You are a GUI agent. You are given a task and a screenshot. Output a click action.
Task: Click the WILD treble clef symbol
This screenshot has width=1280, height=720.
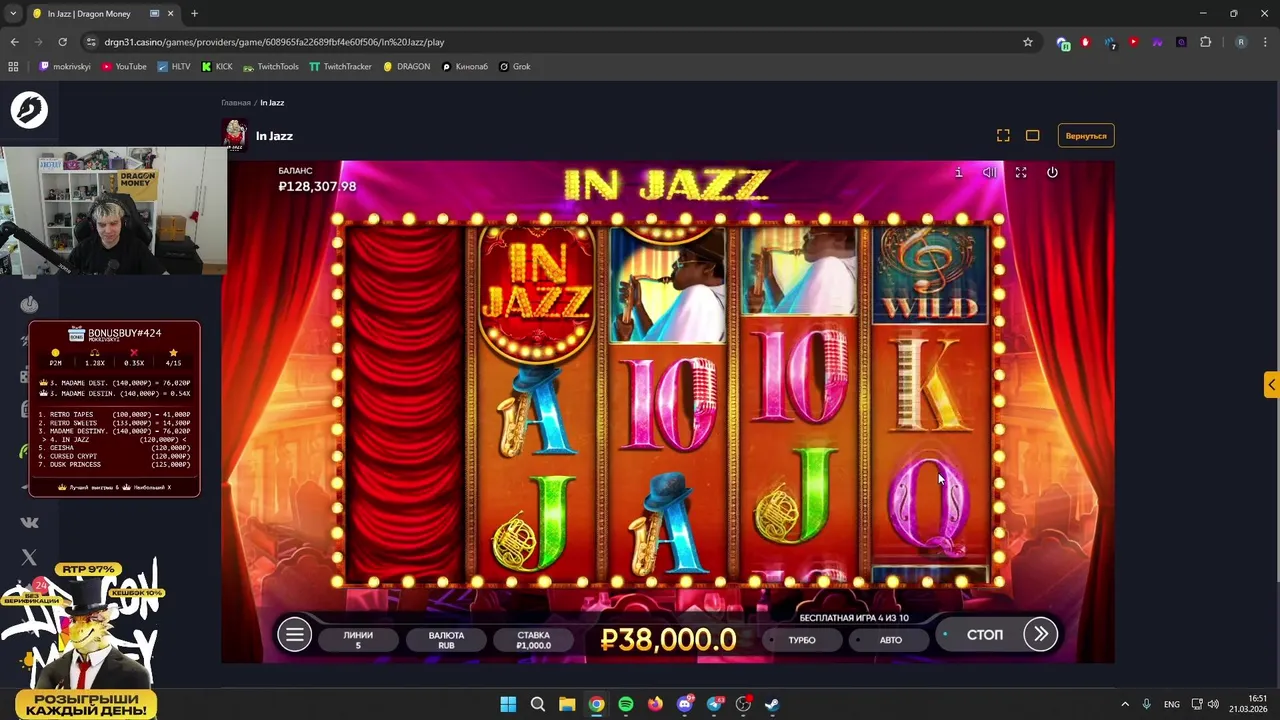point(930,274)
